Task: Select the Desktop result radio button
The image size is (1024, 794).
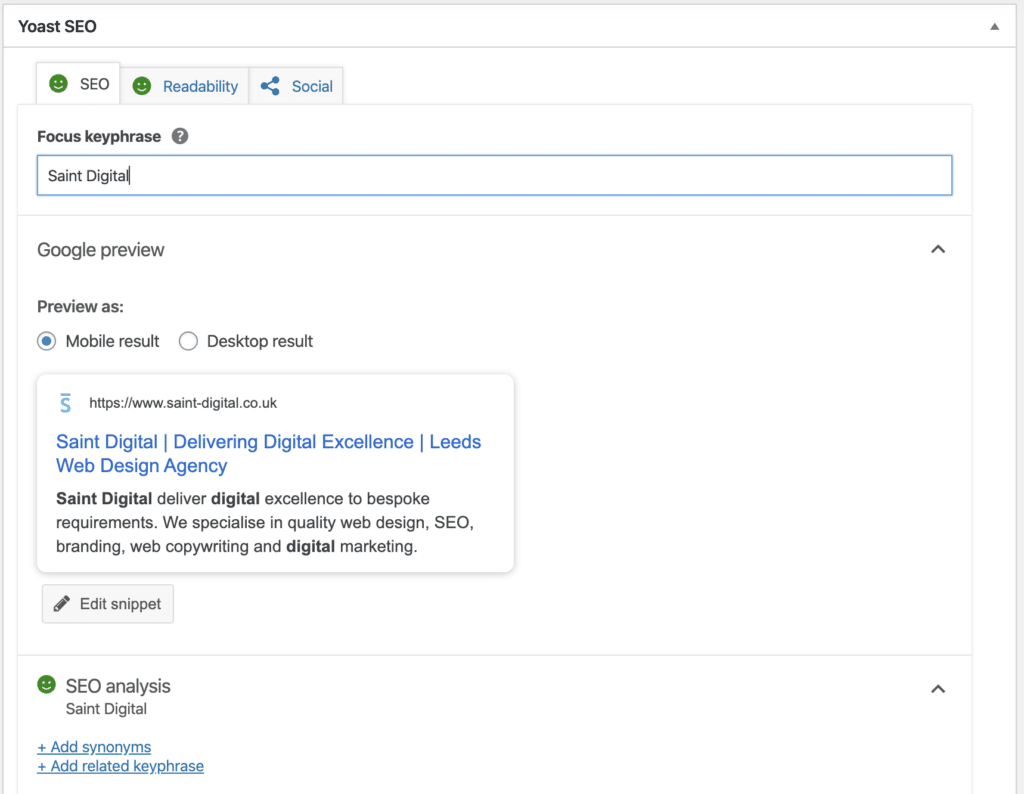Action: [188, 341]
